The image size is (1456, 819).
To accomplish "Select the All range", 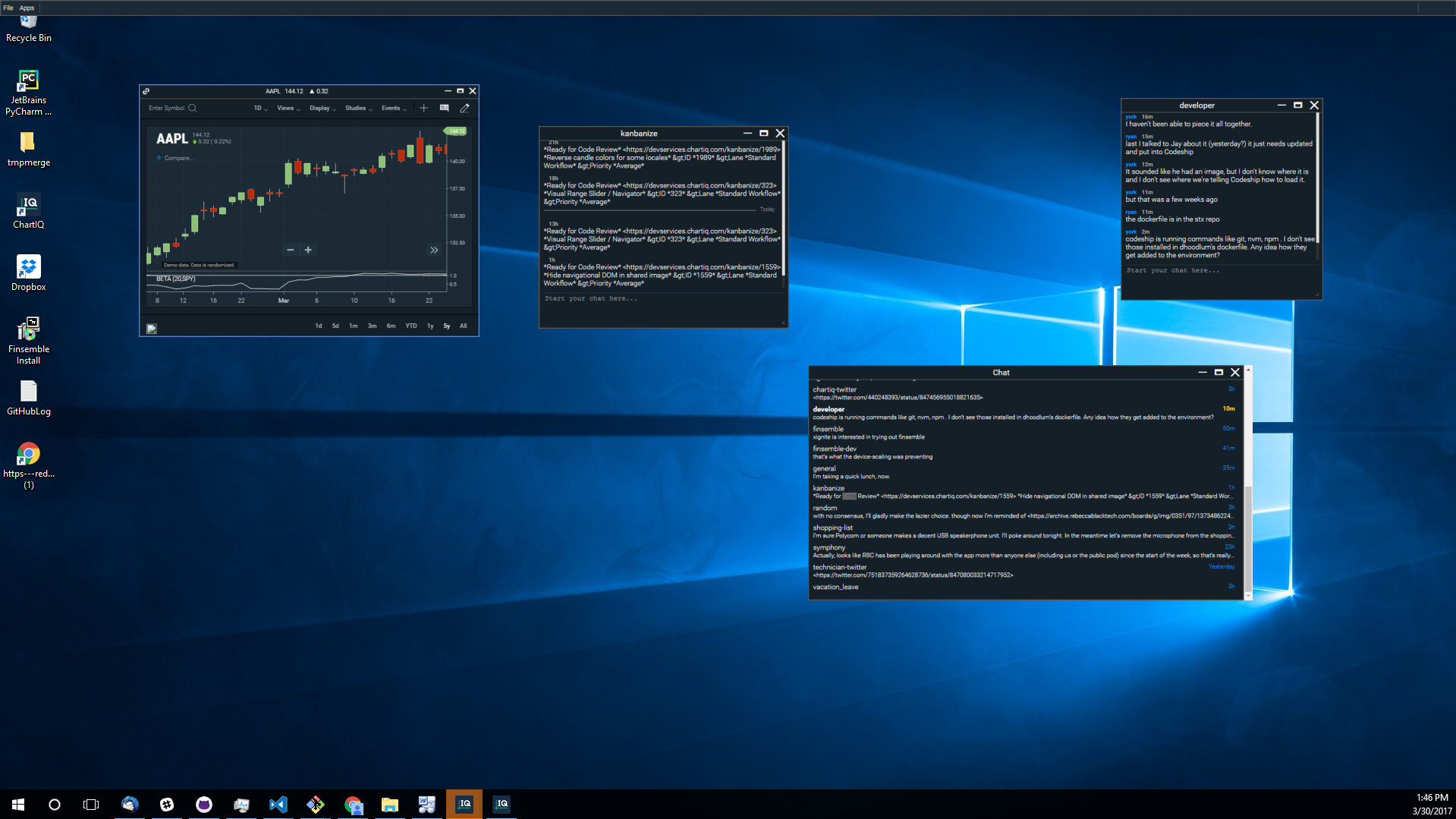I will click(x=464, y=326).
